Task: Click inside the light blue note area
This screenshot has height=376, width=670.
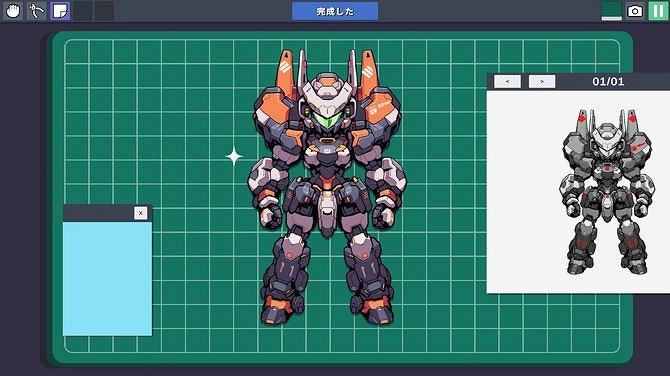Action: tap(107, 279)
